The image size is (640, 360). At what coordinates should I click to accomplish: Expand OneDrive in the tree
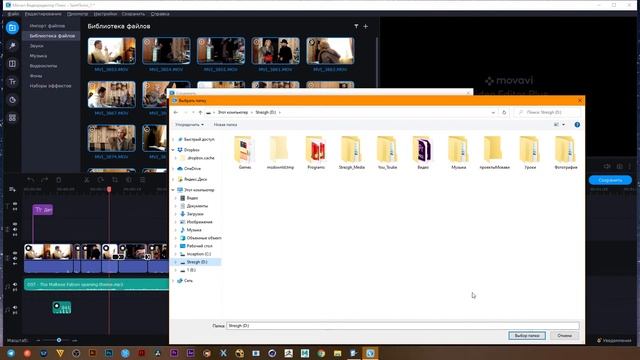173,169
